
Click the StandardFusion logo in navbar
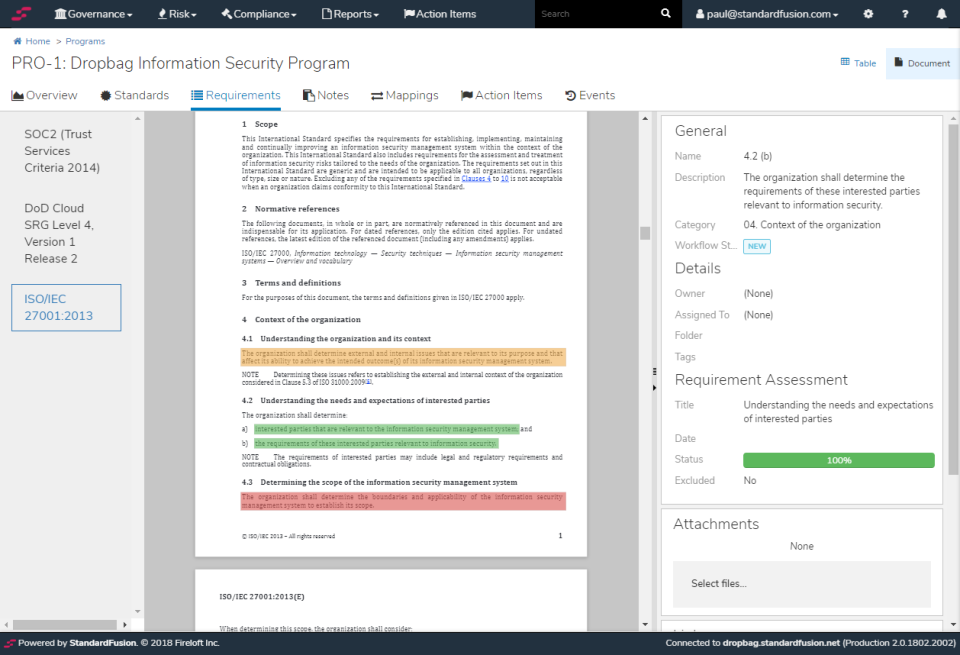coord(21,13)
